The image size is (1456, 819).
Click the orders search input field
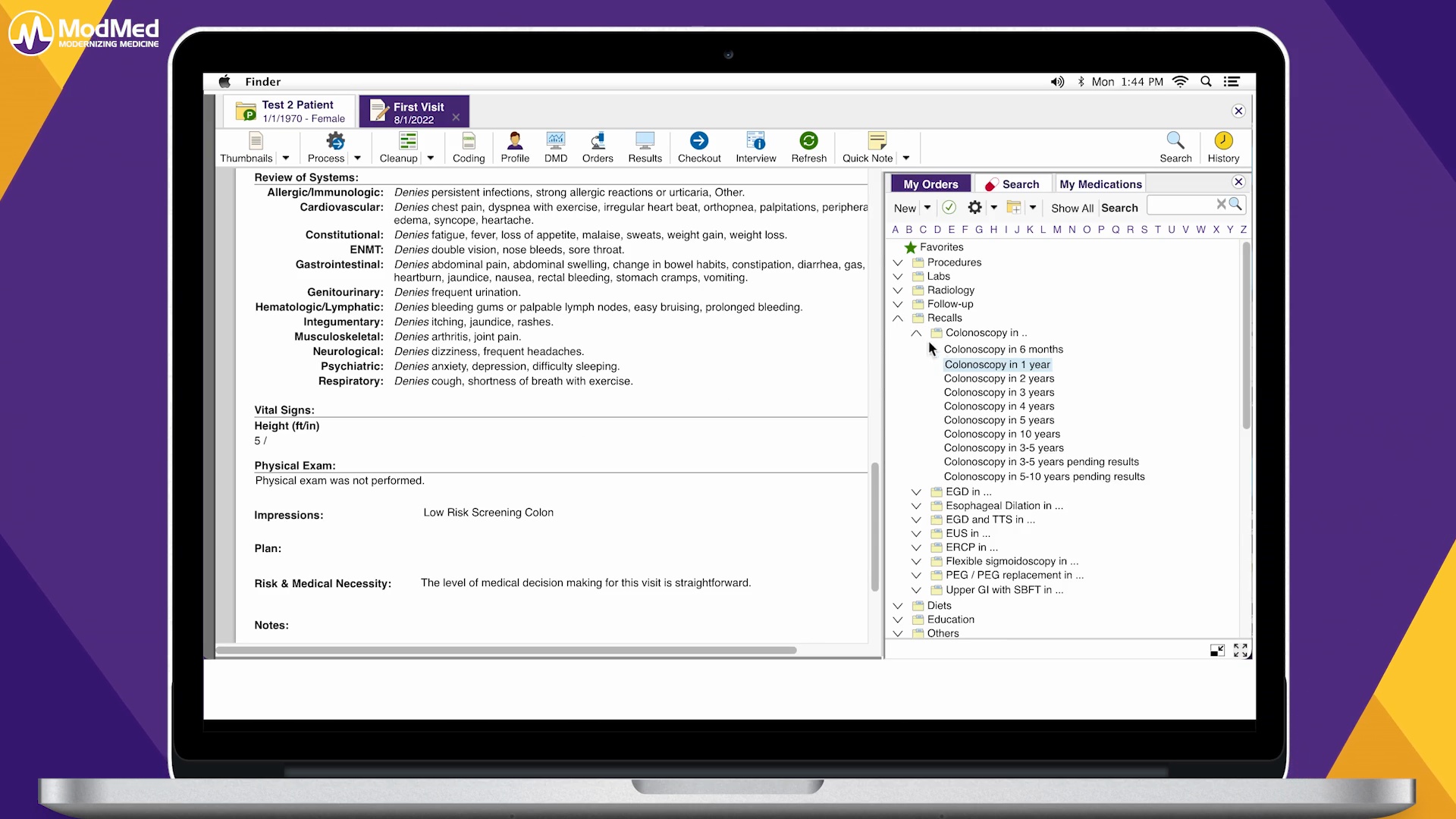click(1181, 205)
